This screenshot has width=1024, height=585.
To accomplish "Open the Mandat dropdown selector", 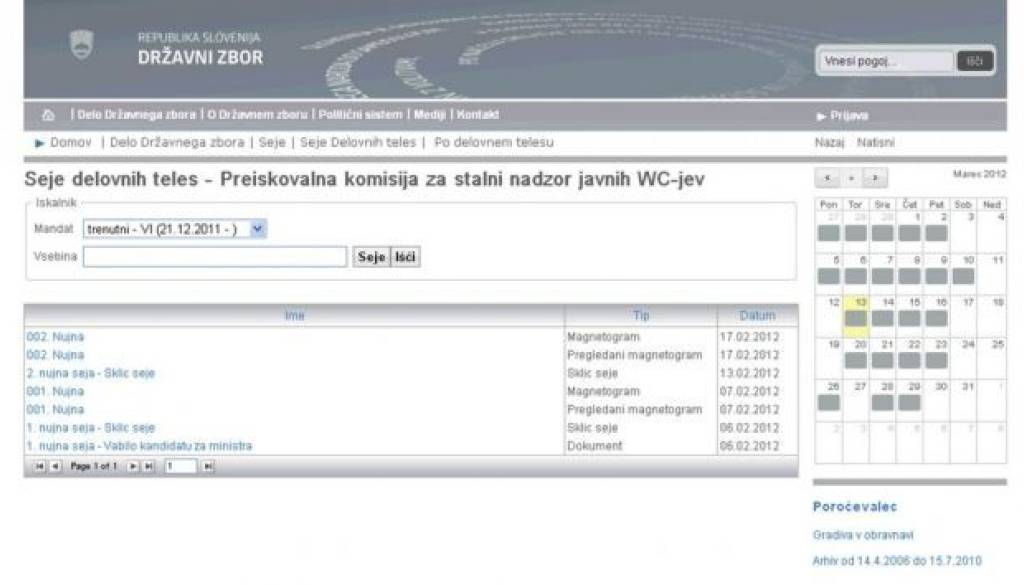I will coord(256,228).
